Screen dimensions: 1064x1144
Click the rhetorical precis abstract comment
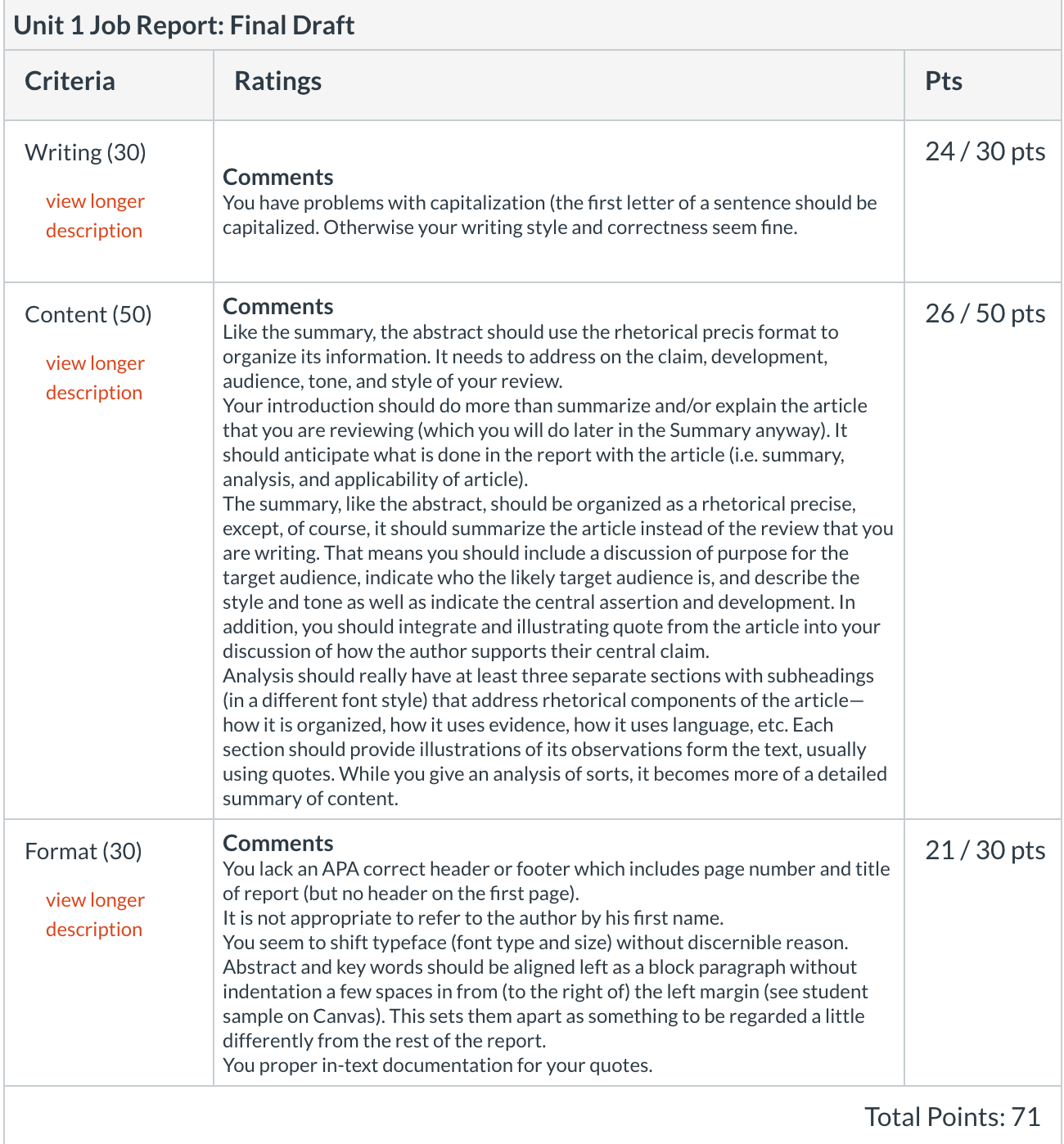click(530, 357)
